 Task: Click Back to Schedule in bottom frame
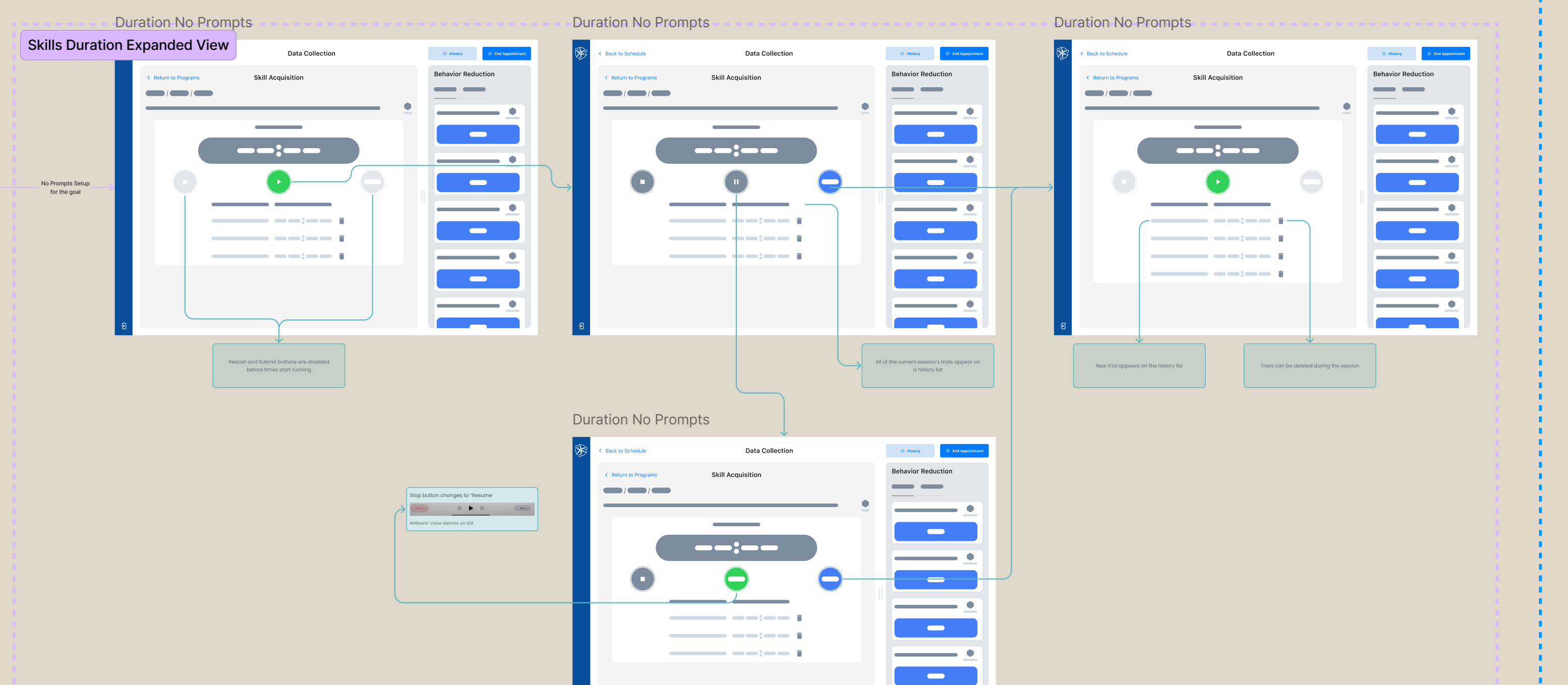tap(622, 451)
